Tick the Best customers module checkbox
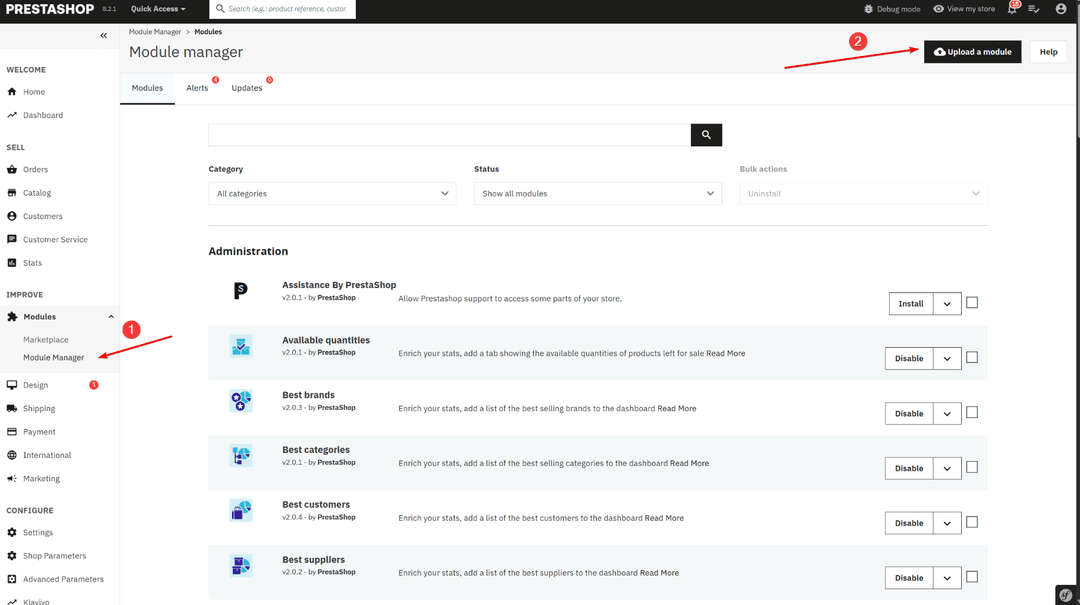 pyautogui.click(x=972, y=522)
